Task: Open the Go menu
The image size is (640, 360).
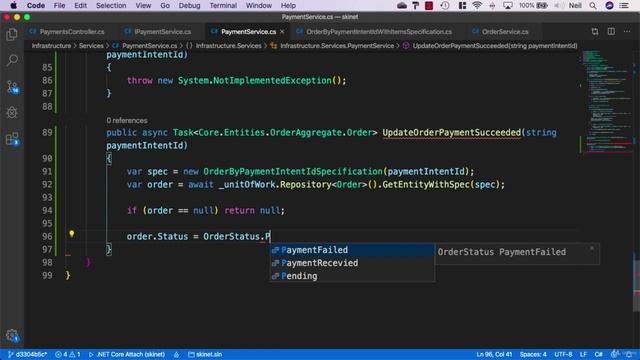Action: (165, 5)
